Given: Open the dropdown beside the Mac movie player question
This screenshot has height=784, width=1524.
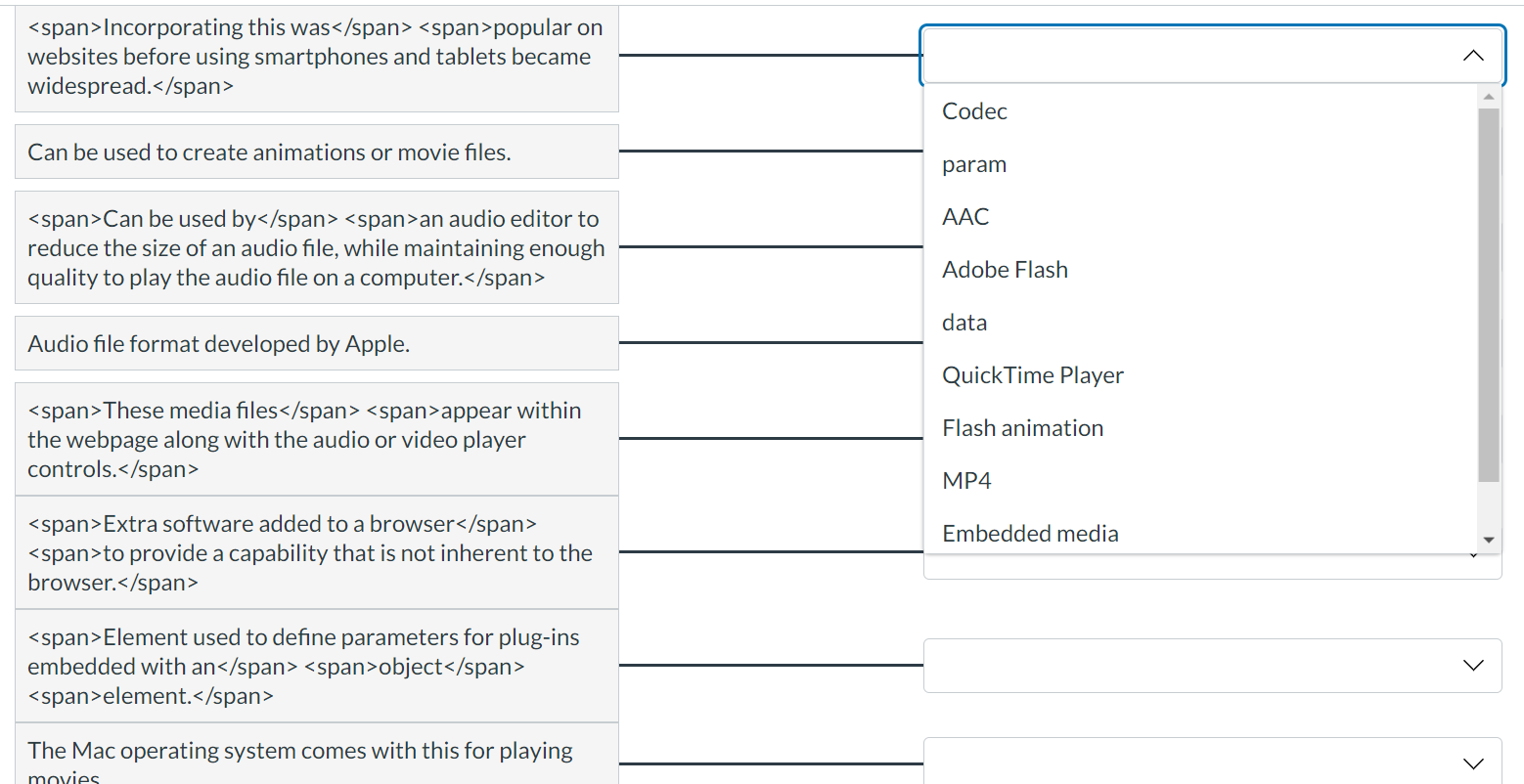Looking at the screenshot, I should (x=1212, y=763).
